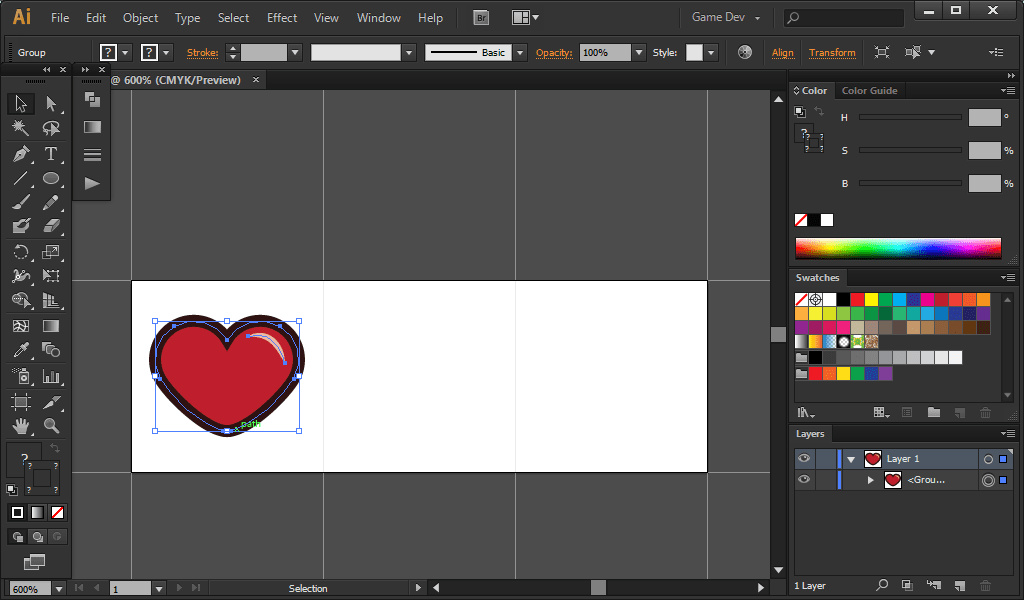The width and height of the screenshot is (1024, 600).
Task: Pick the red swatch in Swatches panel
Action: 857,299
